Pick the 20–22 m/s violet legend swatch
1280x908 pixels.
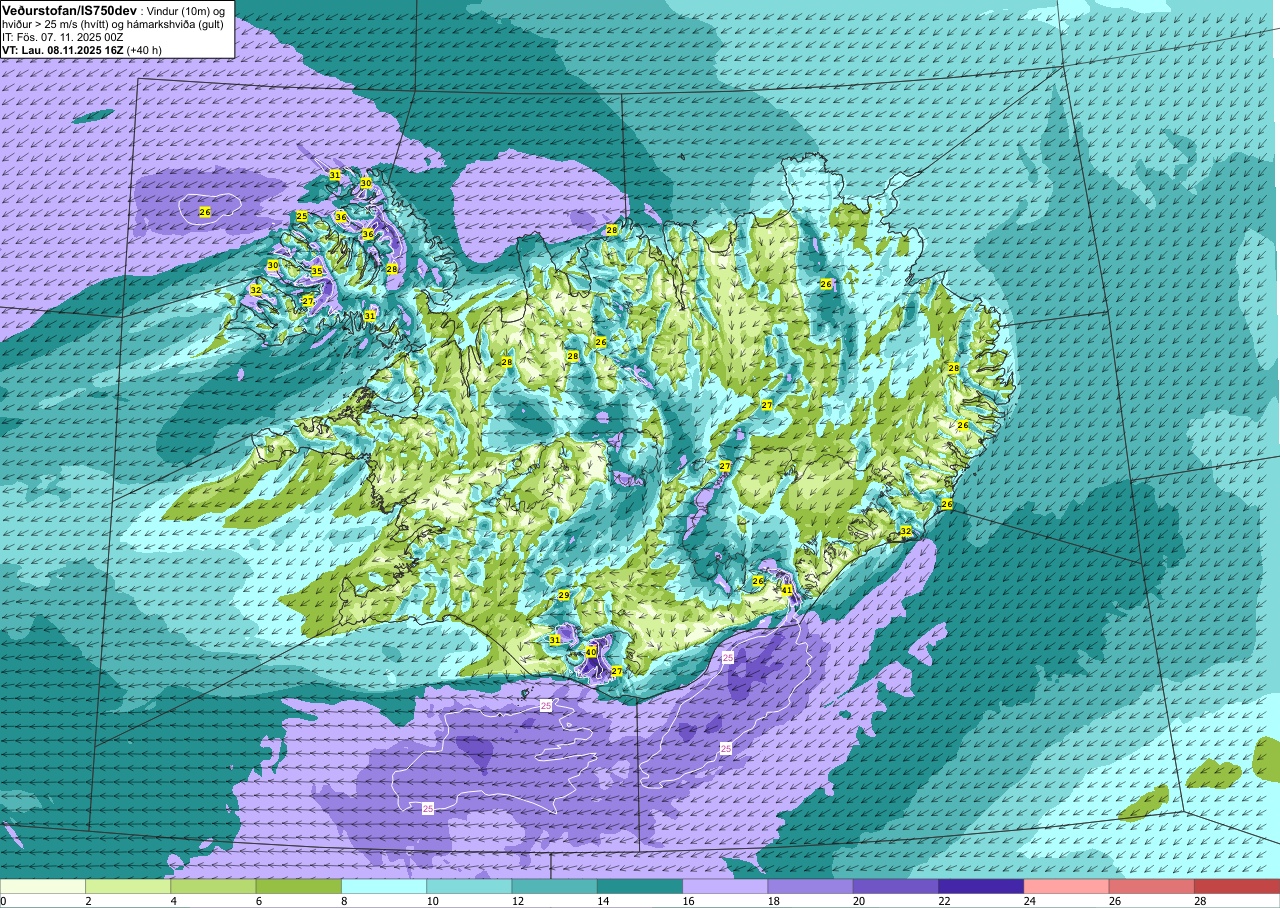pos(896,886)
